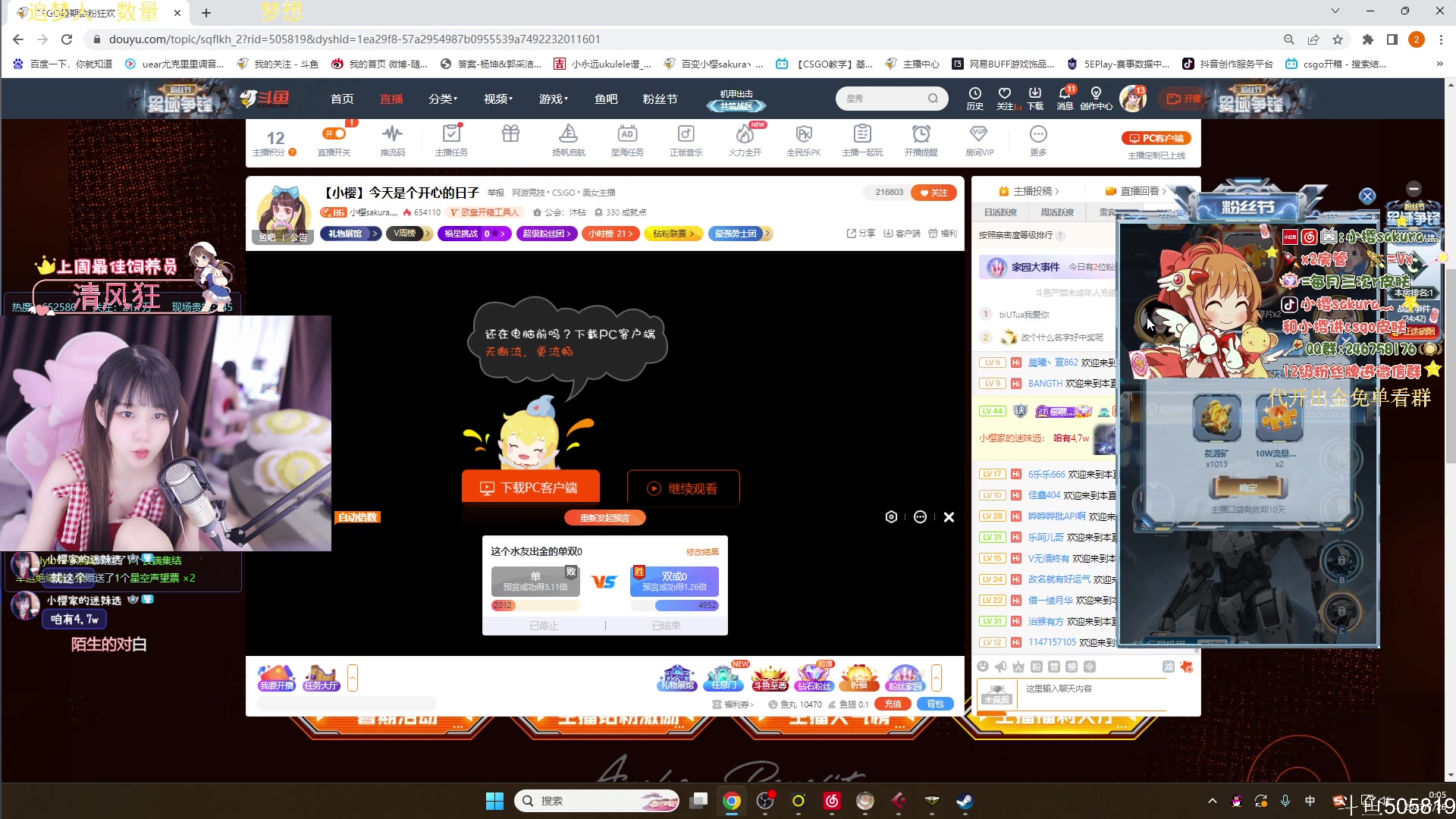Open Steam from the Windows taskbar

pyautogui.click(x=965, y=801)
